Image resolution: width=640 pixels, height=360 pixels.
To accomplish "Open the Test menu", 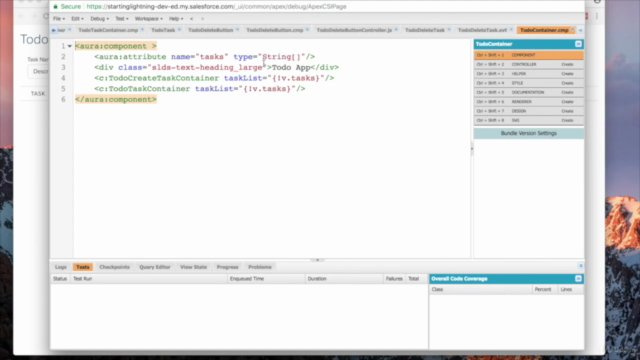I will point(122,19).
